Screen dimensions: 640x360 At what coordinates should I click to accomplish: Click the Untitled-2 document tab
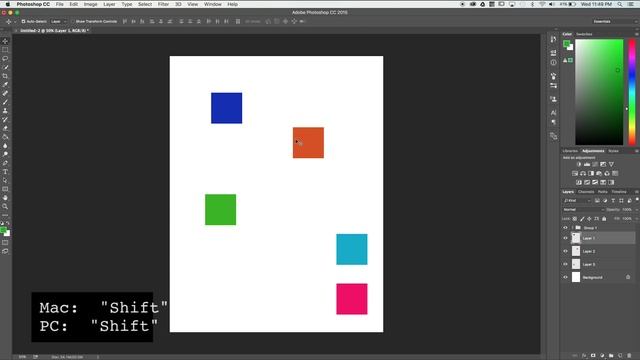tap(54, 31)
